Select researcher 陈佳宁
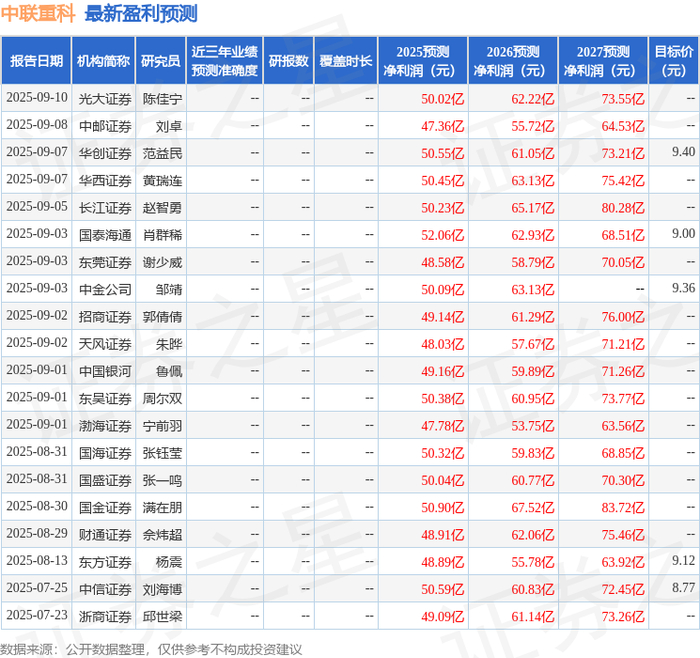 point(162,99)
